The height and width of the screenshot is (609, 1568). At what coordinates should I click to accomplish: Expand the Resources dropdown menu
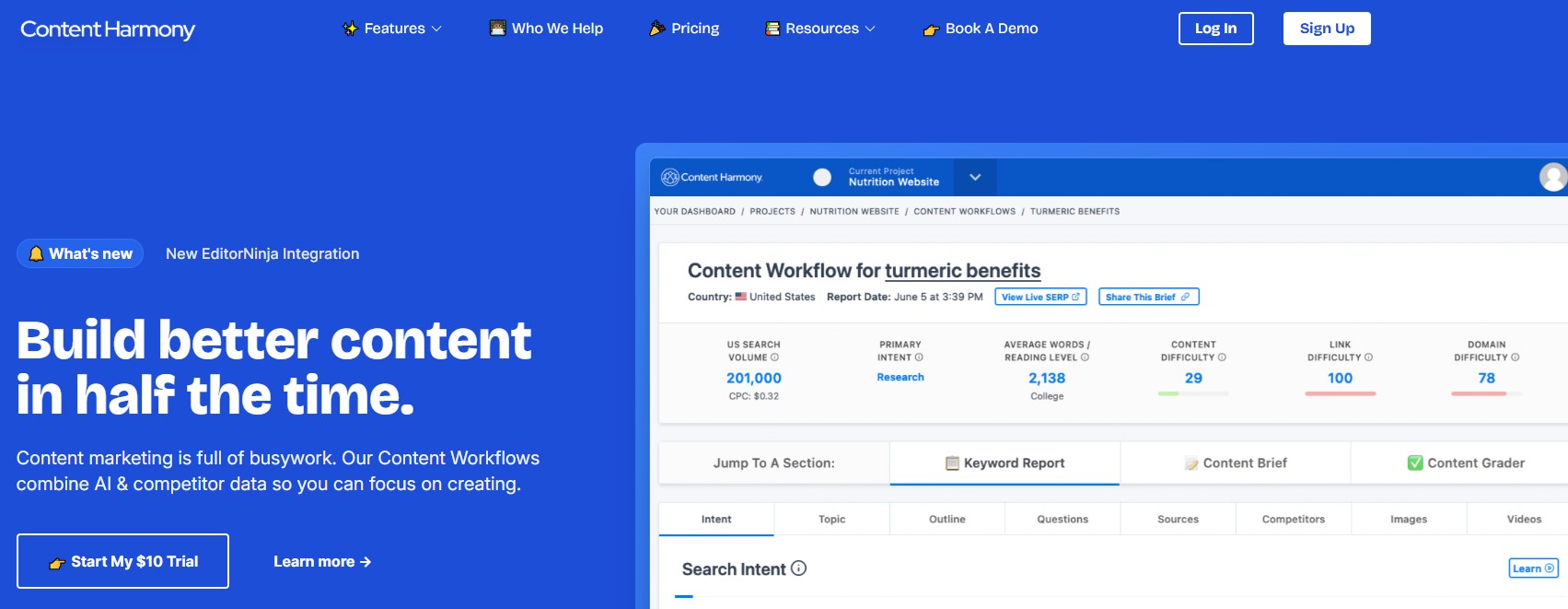click(820, 29)
